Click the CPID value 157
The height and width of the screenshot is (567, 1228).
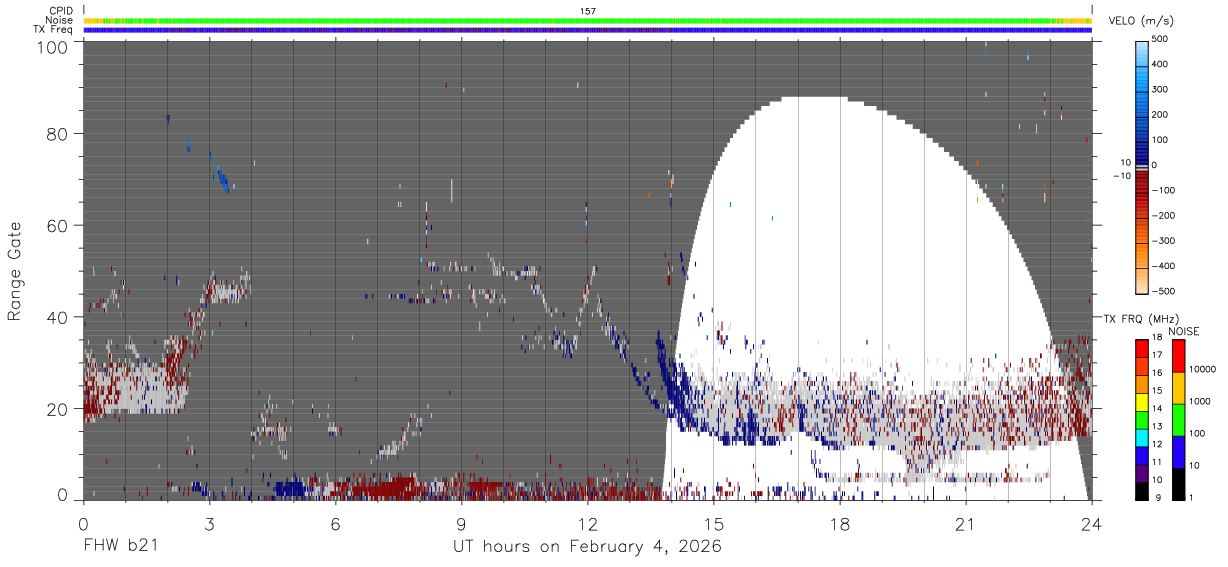(x=587, y=11)
